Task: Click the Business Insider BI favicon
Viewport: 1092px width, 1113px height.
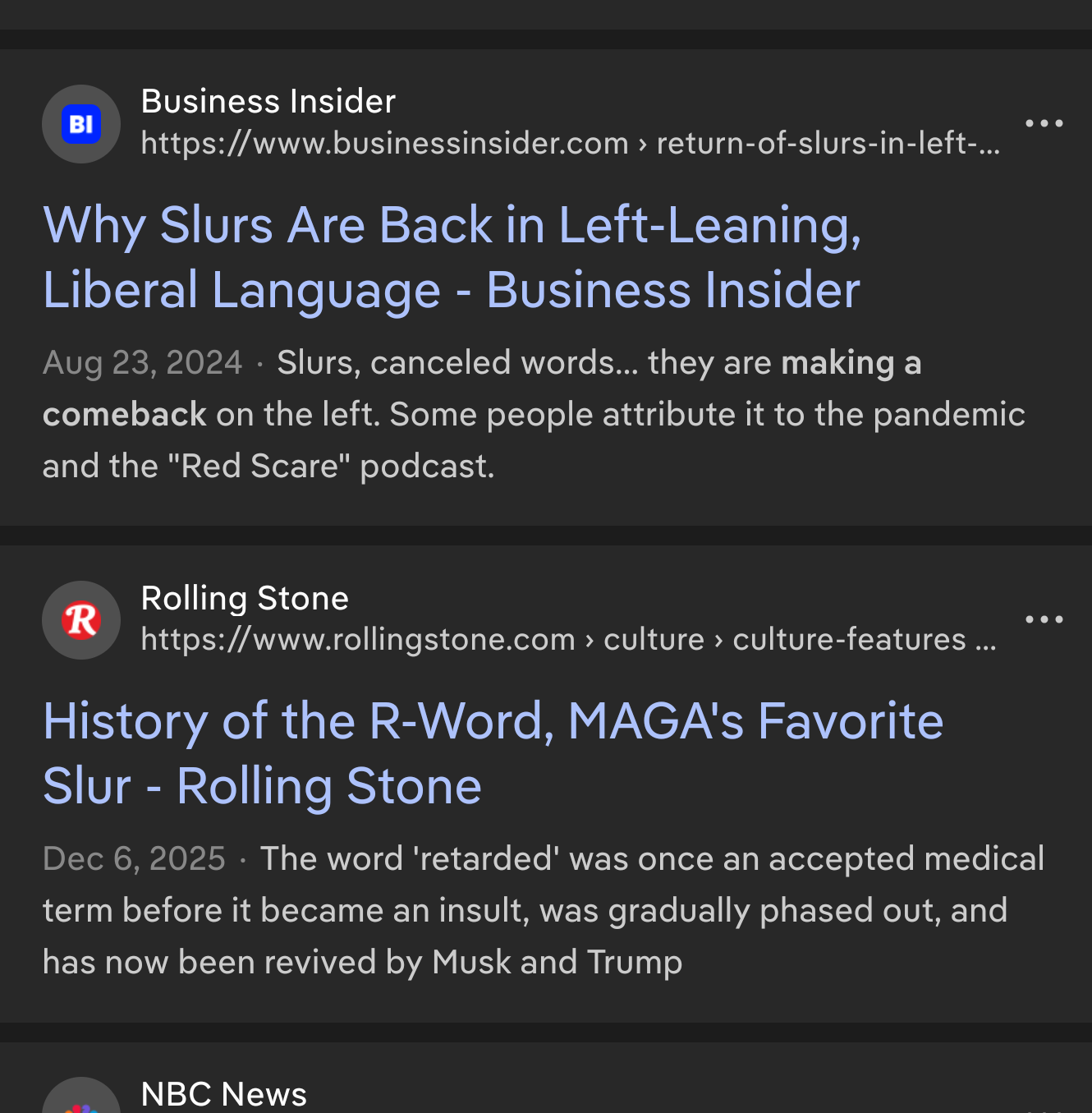Action: [81, 124]
